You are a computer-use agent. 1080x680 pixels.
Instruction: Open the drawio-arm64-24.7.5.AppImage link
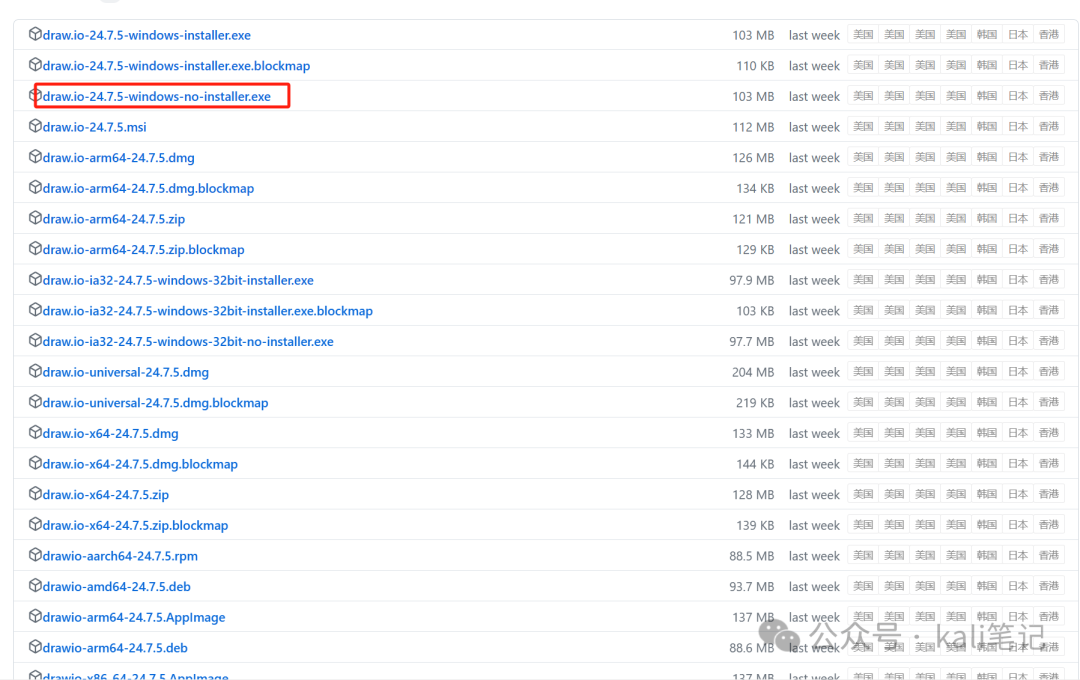tap(134, 618)
